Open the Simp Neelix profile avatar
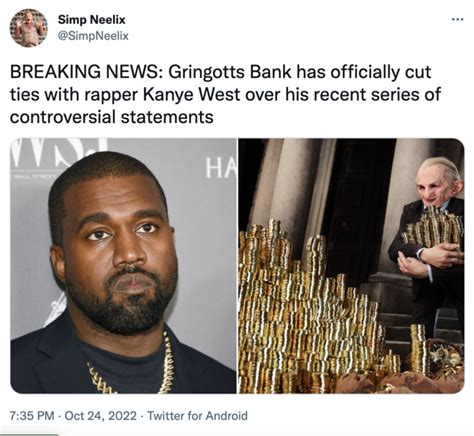This screenshot has width=474, height=436. [29, 28]
